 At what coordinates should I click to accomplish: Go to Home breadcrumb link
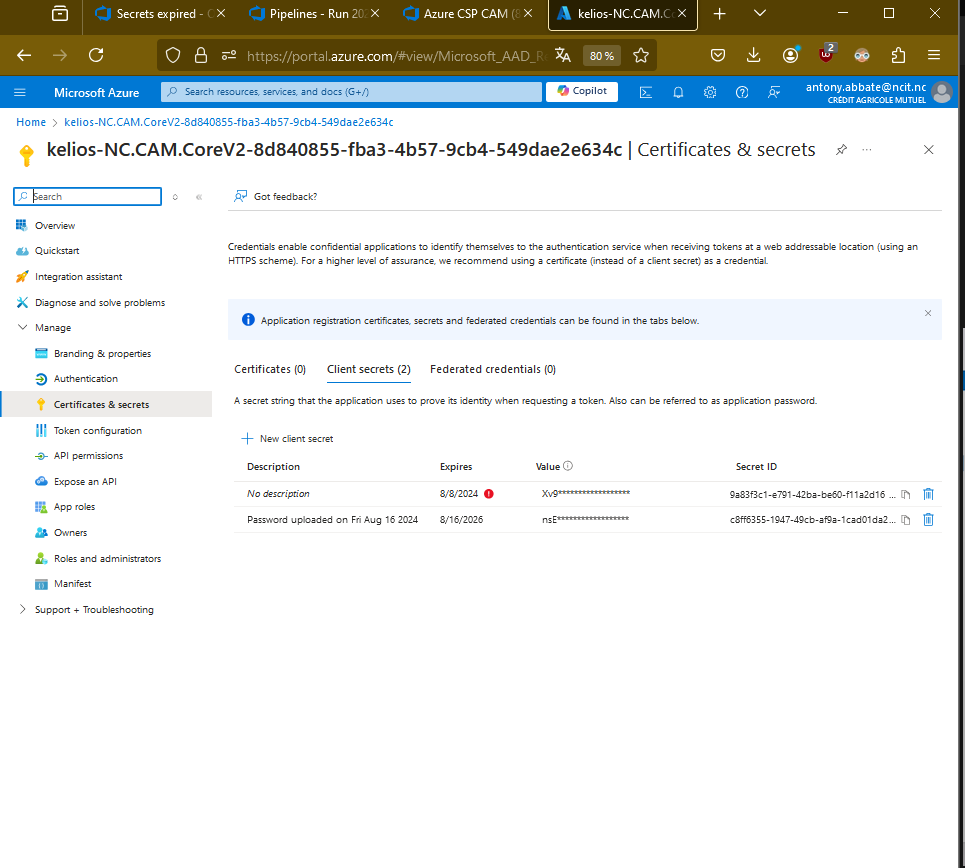[31, 122]
